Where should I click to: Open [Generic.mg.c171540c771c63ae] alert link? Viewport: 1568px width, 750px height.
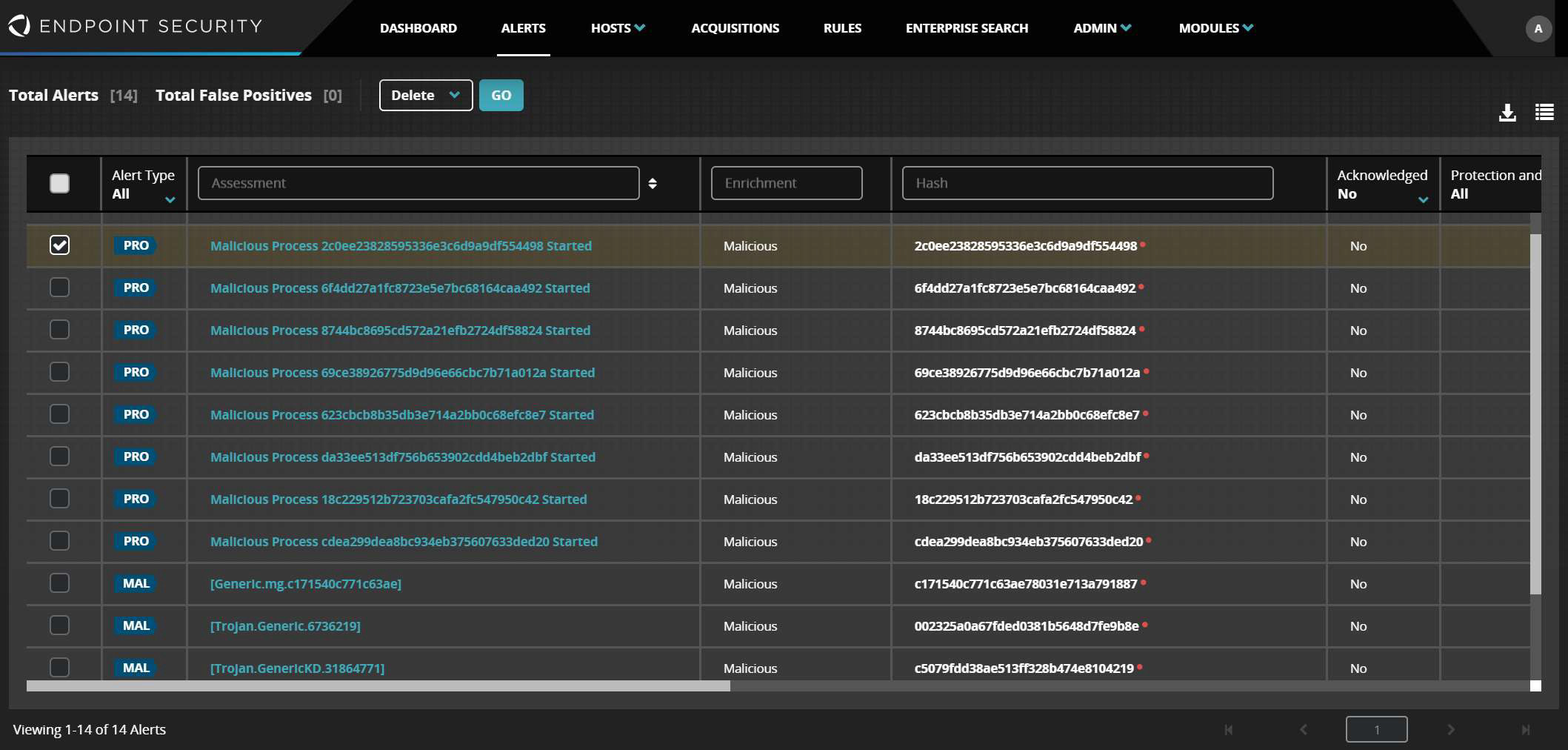pos(306,584)
